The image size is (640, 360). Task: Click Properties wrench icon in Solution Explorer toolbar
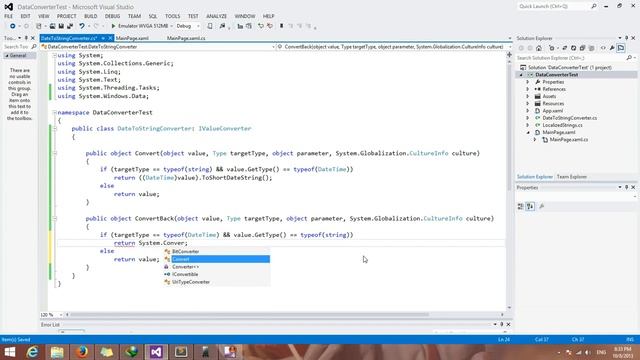[612, 48]
